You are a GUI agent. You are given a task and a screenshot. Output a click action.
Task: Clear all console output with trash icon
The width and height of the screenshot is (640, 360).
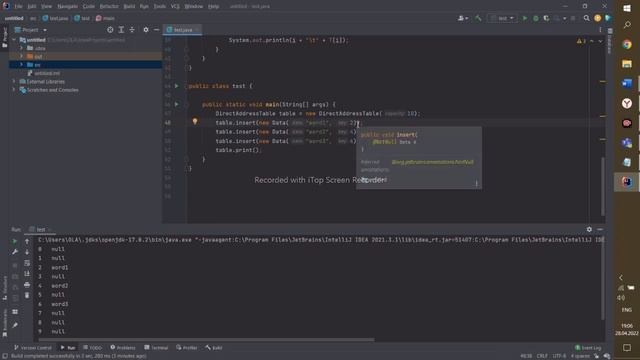coord(27,295)
